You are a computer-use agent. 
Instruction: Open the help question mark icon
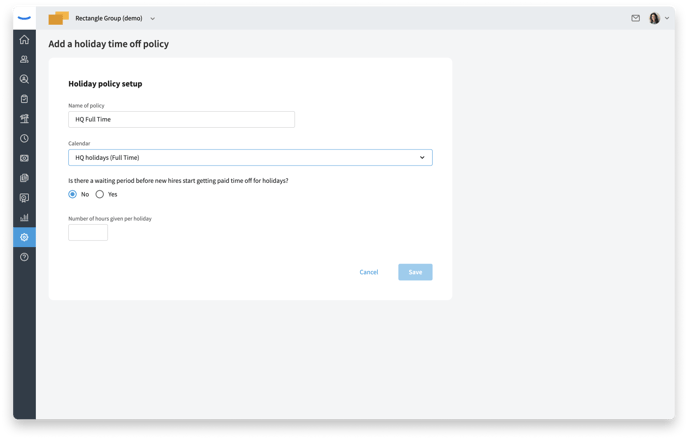point(24,257)
